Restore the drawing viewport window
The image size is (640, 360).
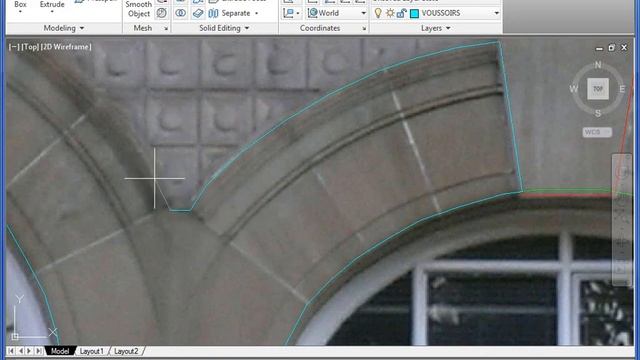pos(611,48)
